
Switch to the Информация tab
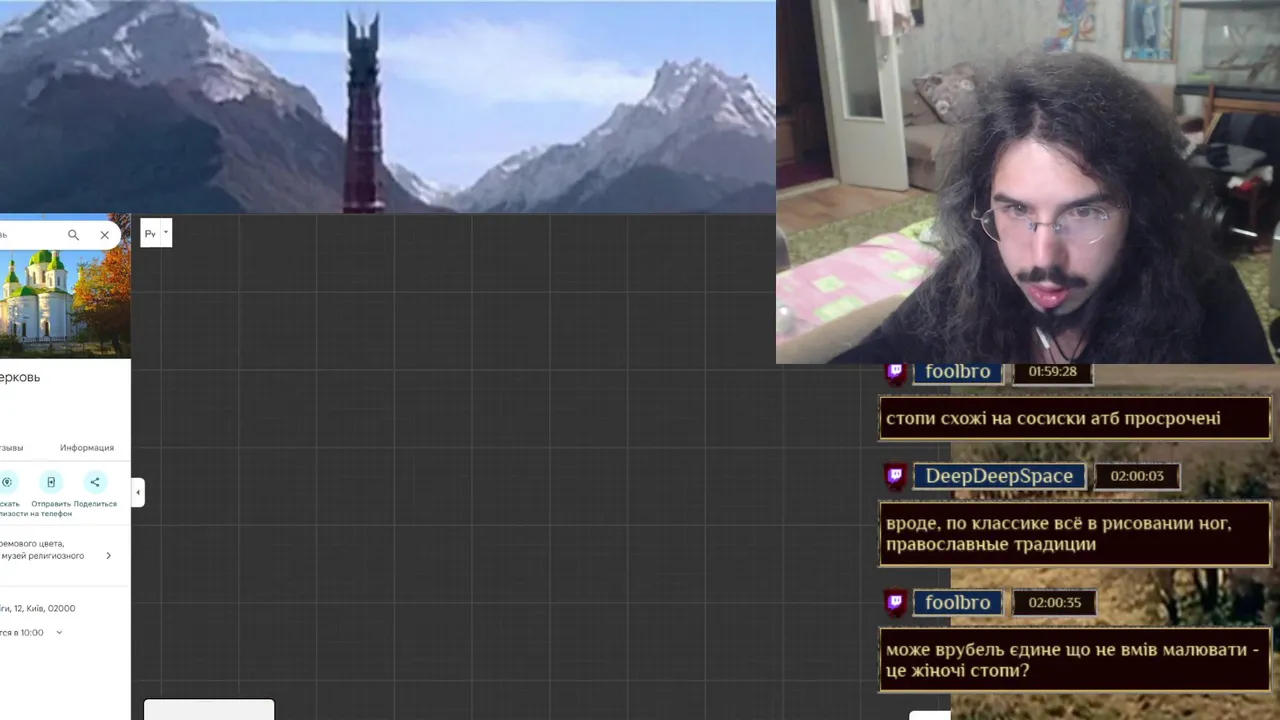coord(87,448)
